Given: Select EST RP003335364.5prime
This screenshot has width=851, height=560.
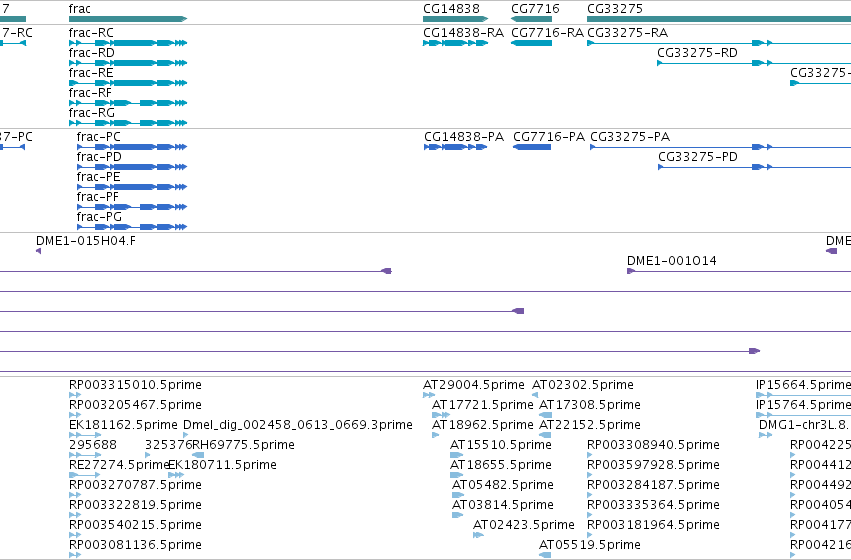Looking at the screenshot, I should click(589, 516).
